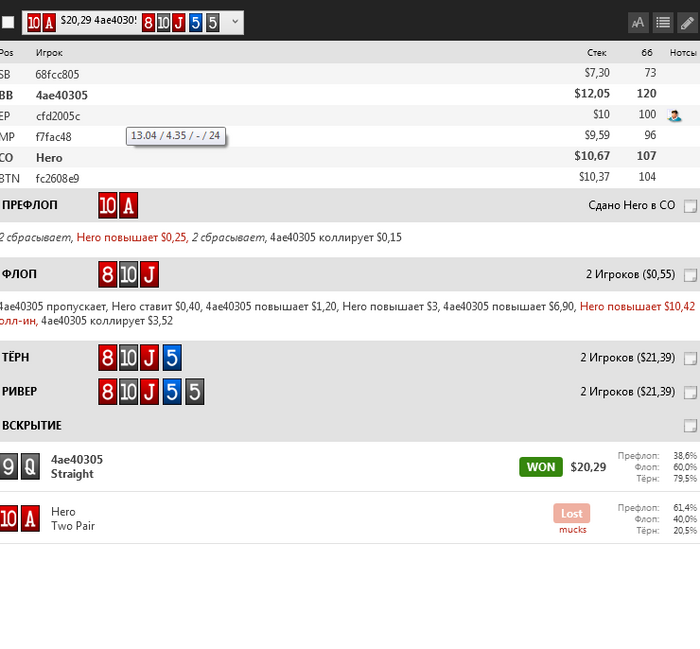
Task: Click the stats tooltip 13.04 / 4.35 / - / 24
Action: 175,136
